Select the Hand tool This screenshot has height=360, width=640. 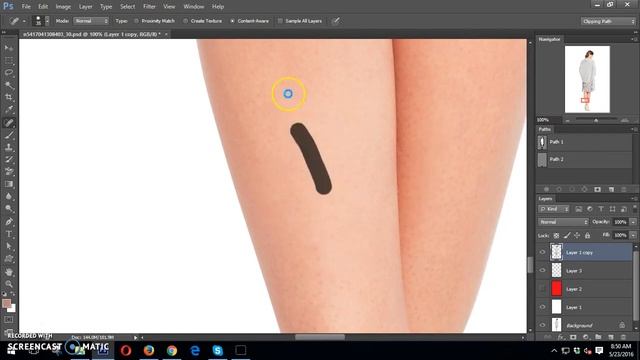[9, 272]
